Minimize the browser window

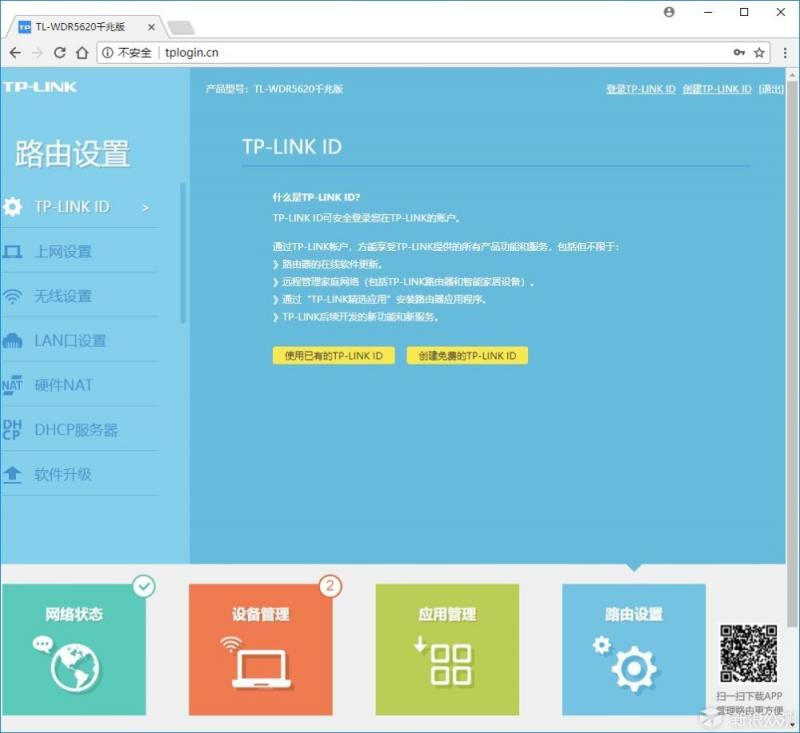coord(708,12)
